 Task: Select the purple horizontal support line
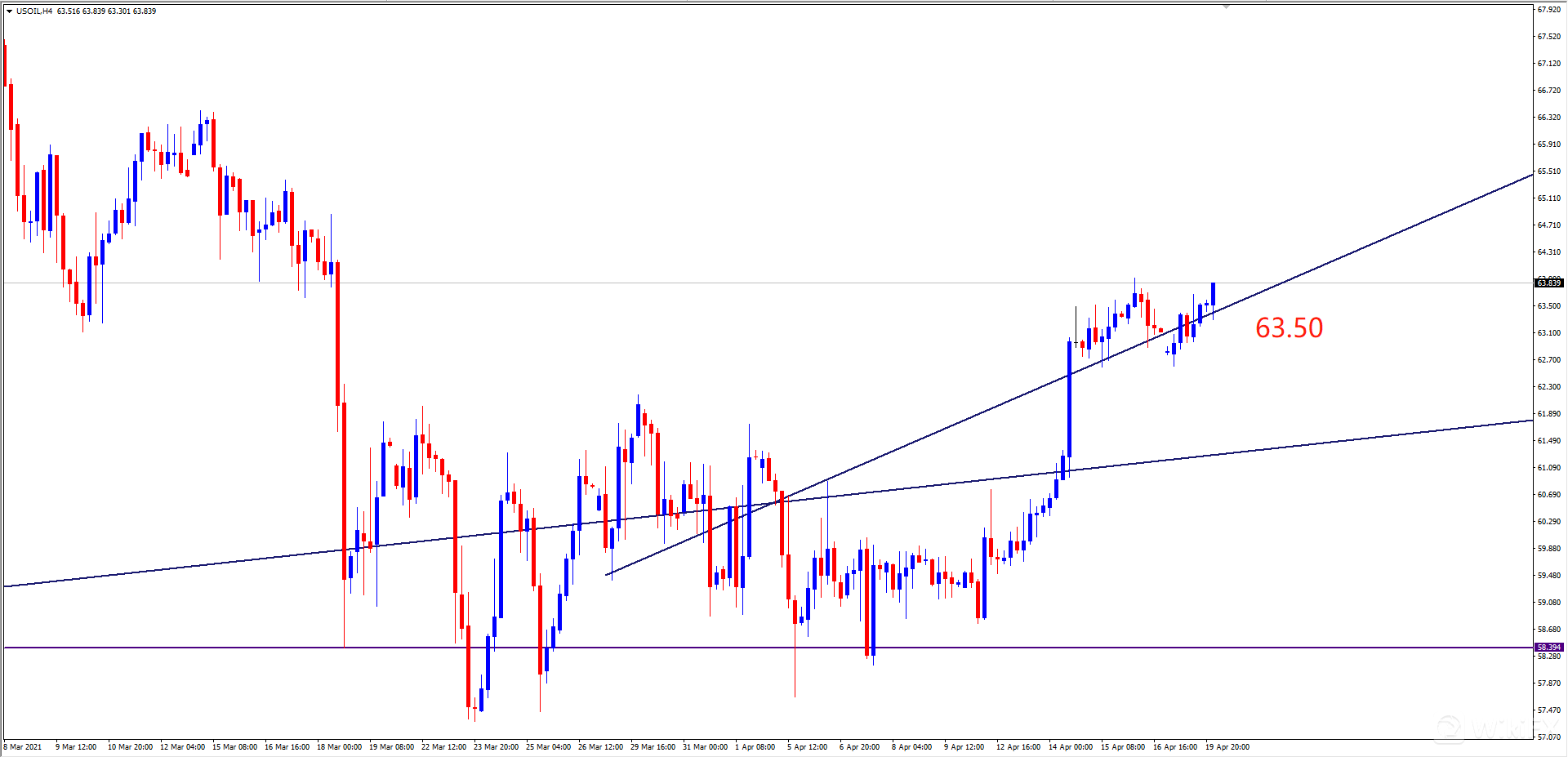[768, 648]
